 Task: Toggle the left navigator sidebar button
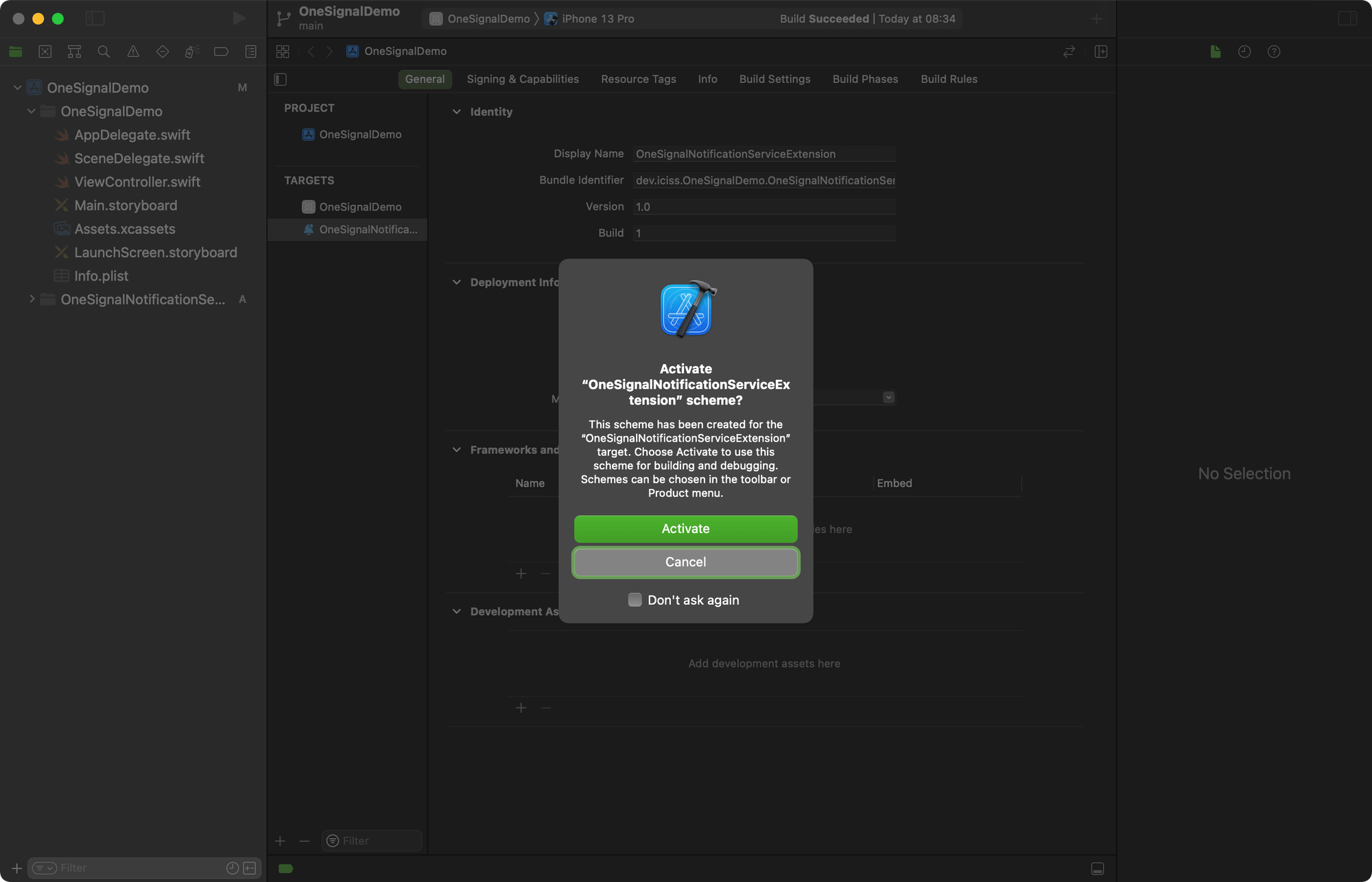point(95,19)
